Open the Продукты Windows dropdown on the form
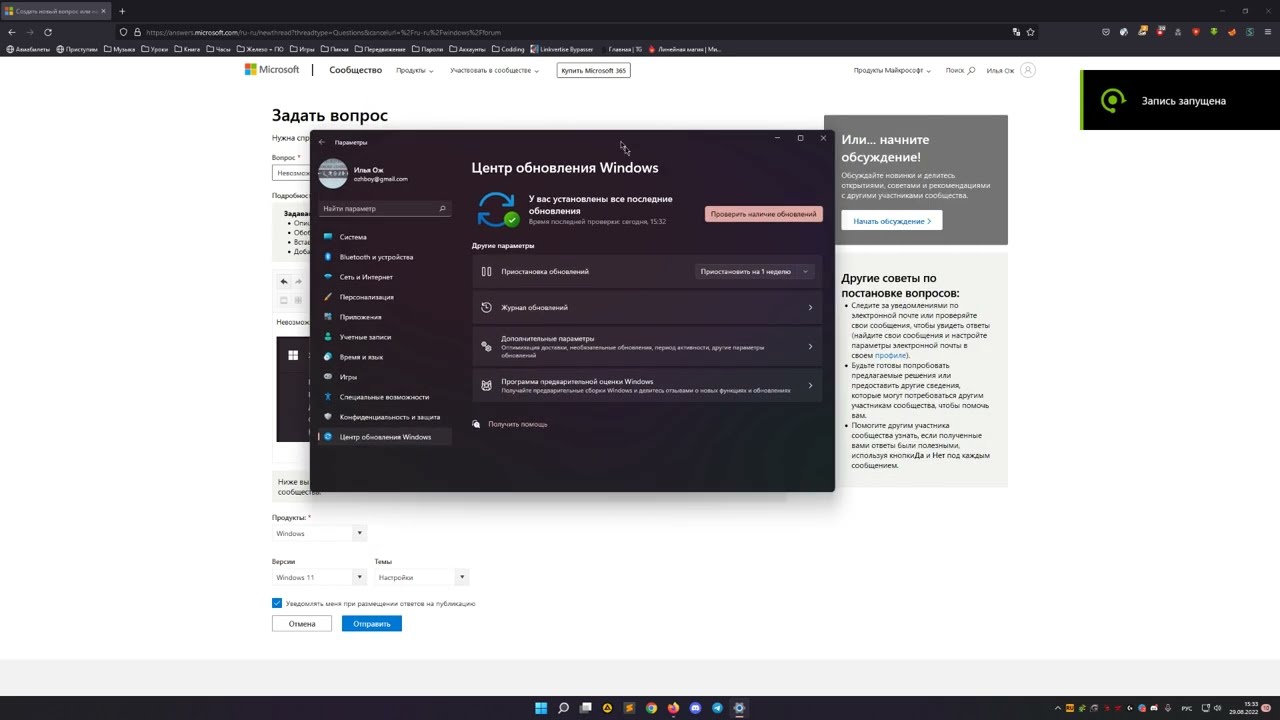1280x720 pixels. coord(319,533)
